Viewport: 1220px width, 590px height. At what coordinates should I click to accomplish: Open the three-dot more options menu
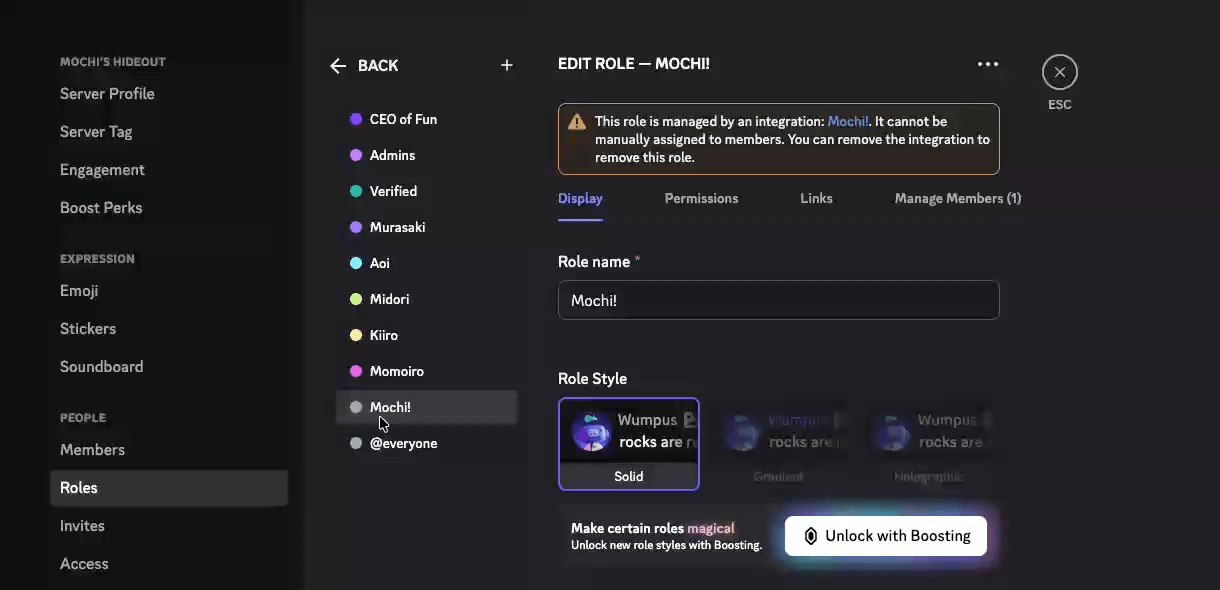(988, 64)
